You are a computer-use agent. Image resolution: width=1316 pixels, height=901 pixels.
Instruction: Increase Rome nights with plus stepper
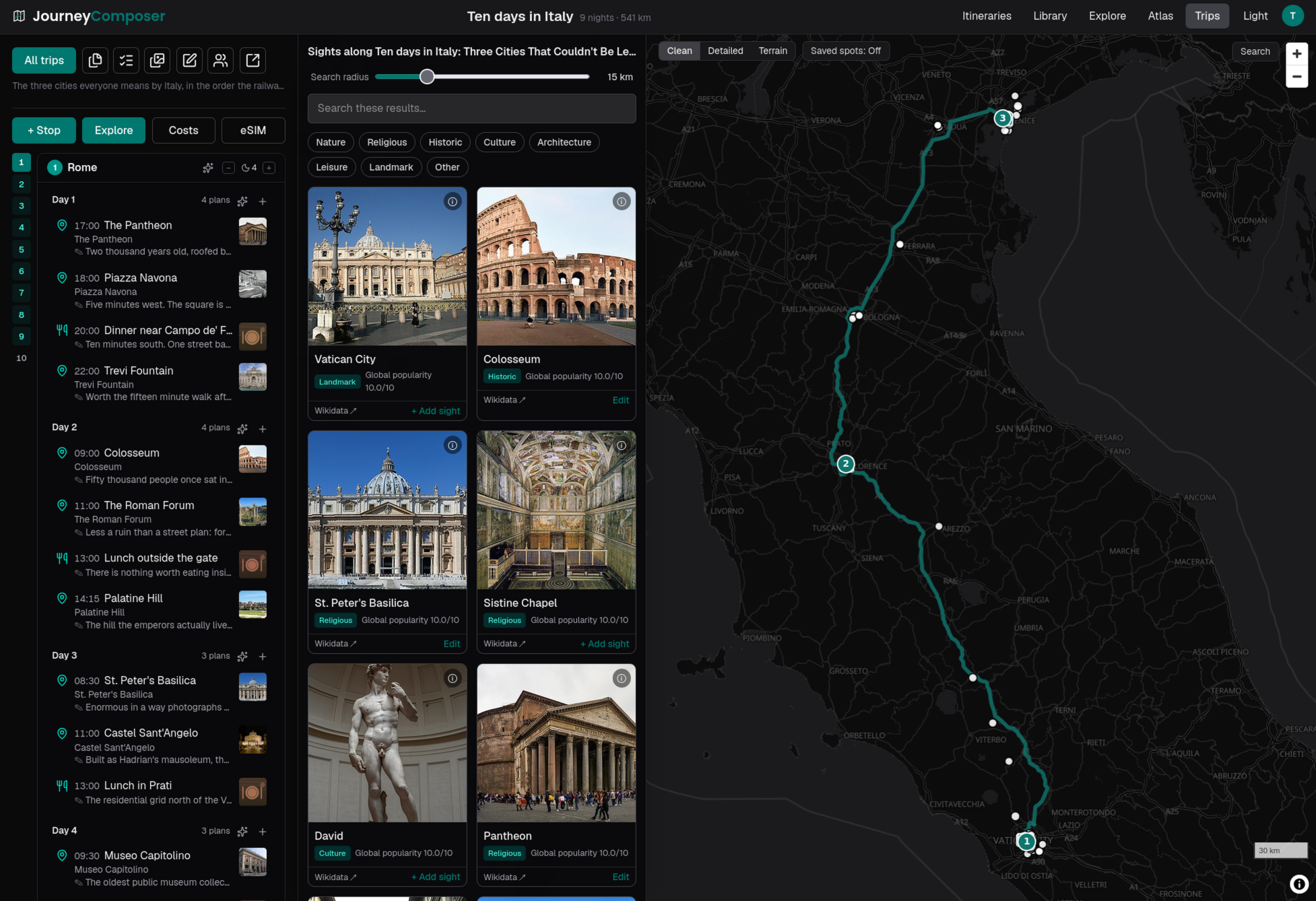pyautogui.click(x=269, y=168)
